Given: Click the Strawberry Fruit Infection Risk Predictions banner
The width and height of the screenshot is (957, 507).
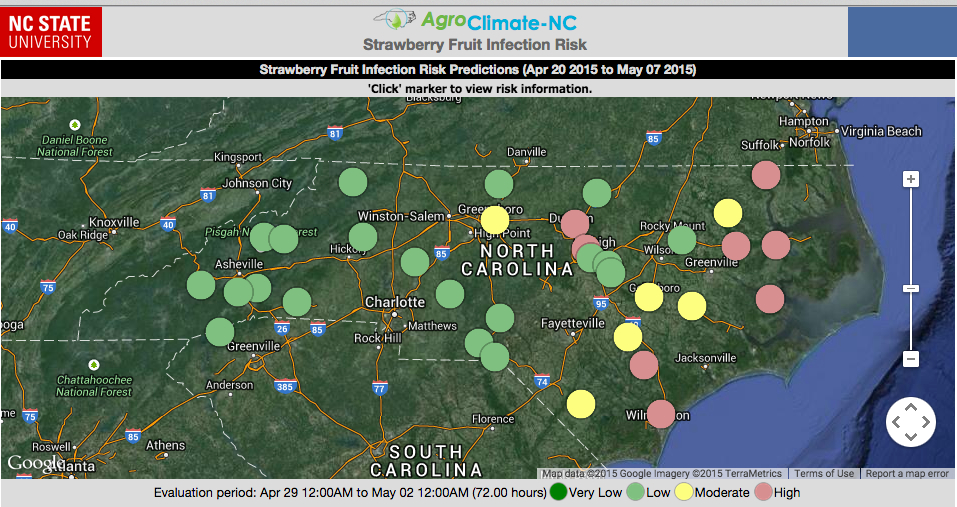Looking at the screenshot, I should (x=478, y=70).
